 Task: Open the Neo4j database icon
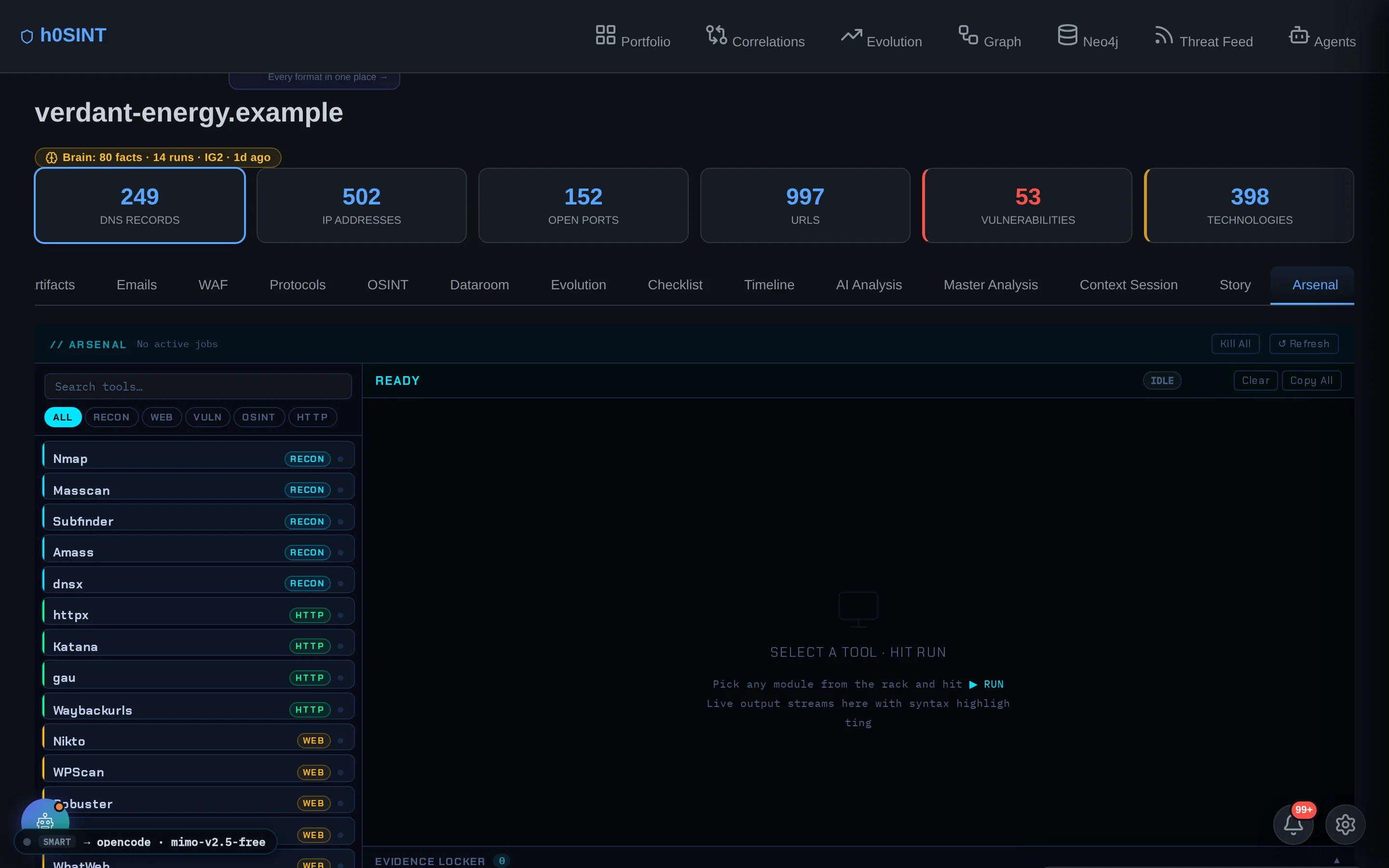[1067, 34]
